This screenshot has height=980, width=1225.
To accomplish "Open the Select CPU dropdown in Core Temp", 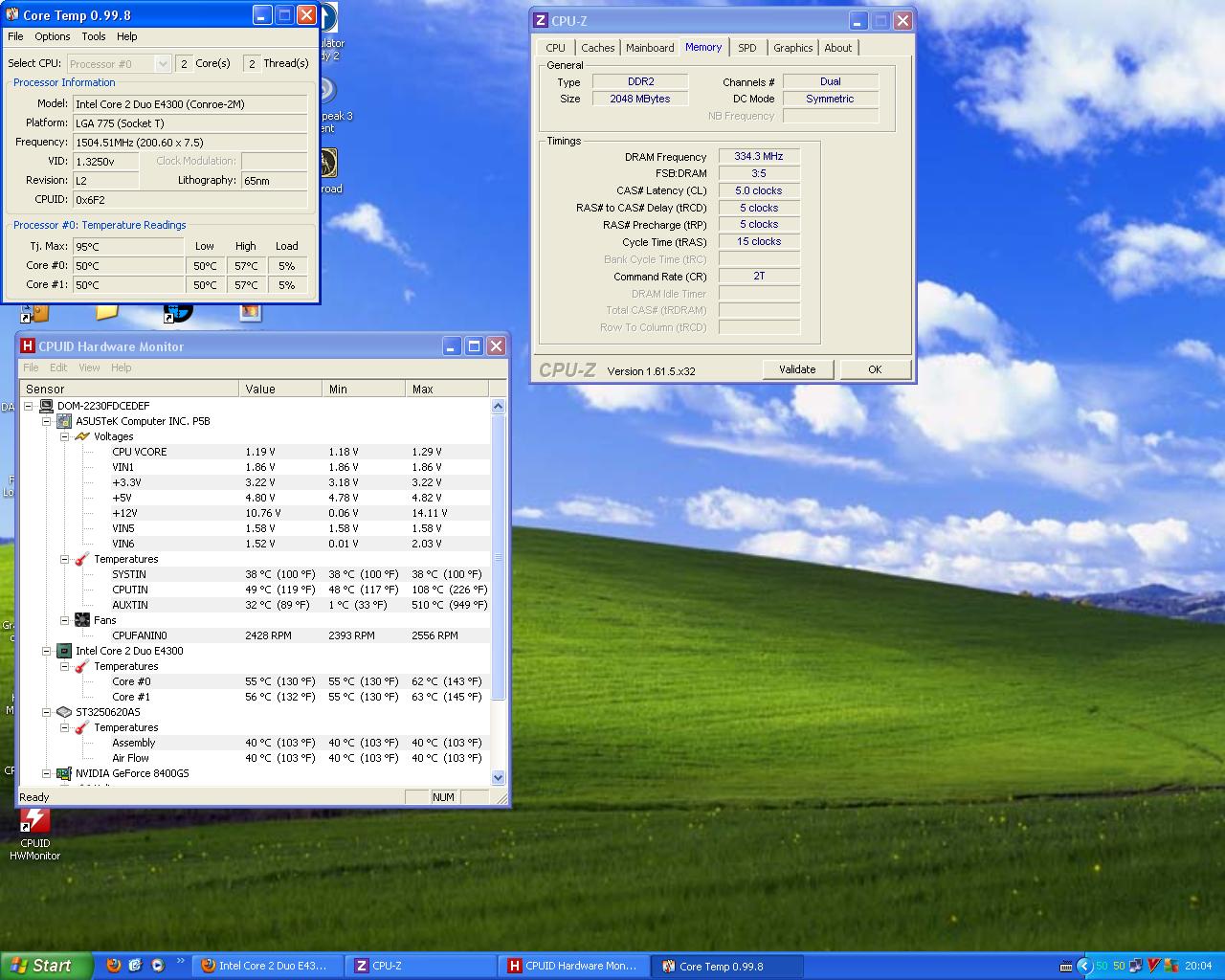I will tap(162, 64).
